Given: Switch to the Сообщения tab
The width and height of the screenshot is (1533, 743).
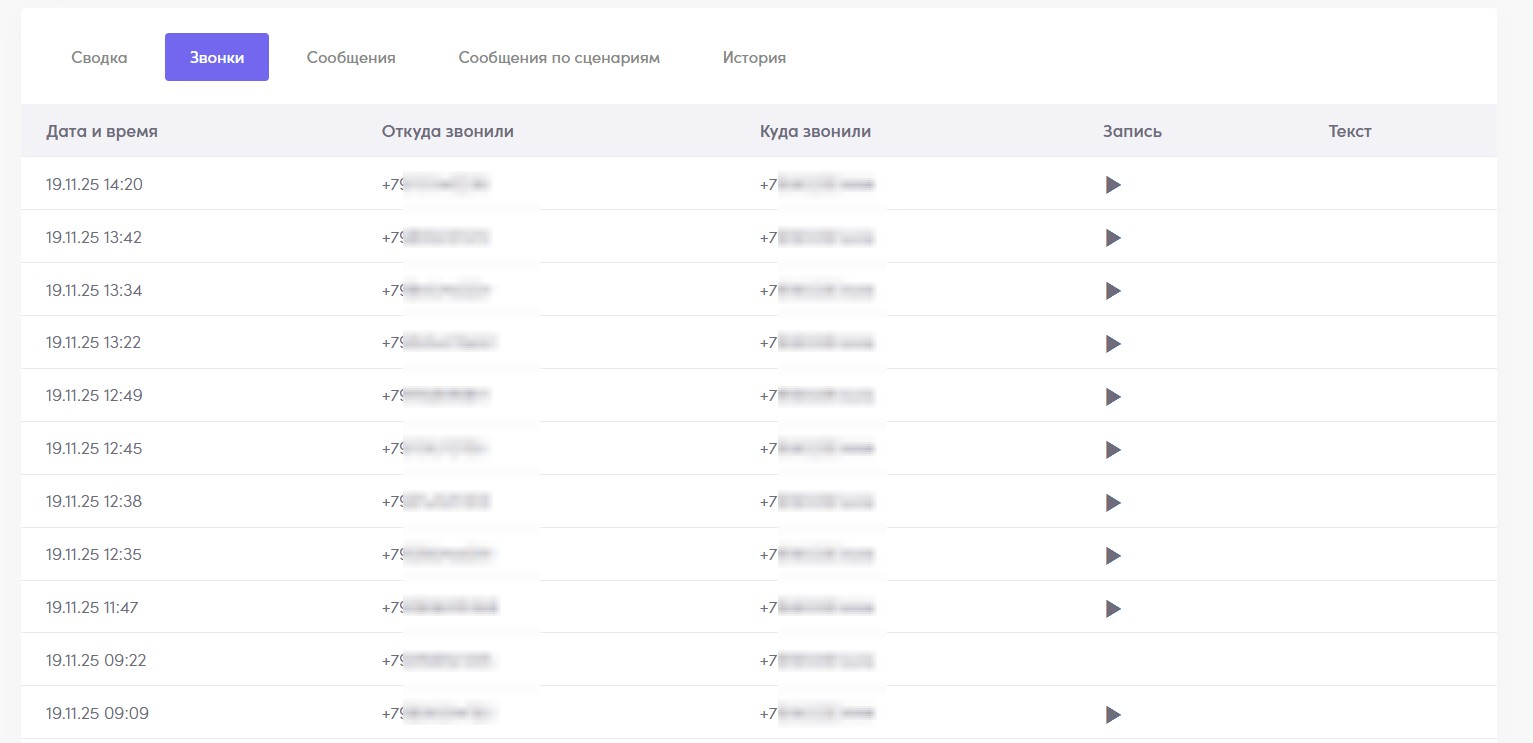Looking at the screenshot, I should (x=351, y=58).
